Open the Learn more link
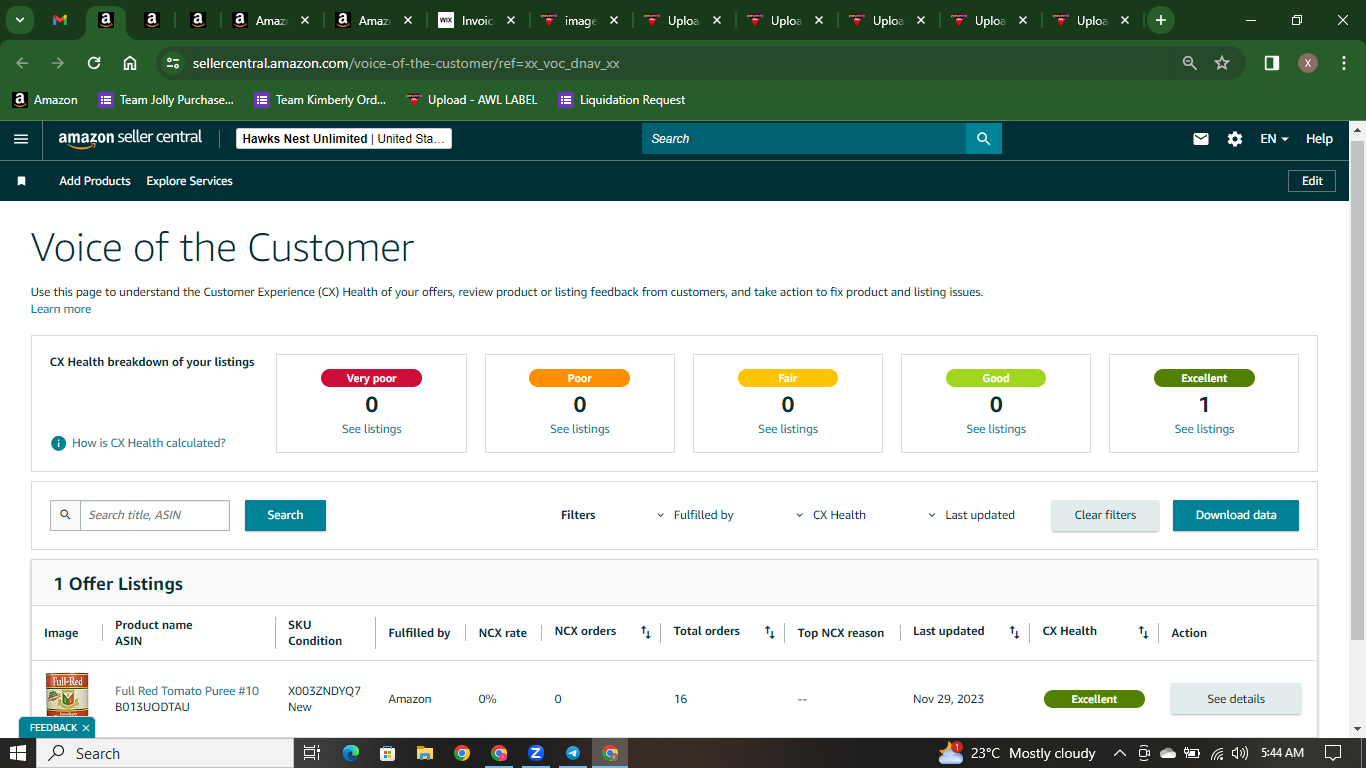 (x=61, y=309)
